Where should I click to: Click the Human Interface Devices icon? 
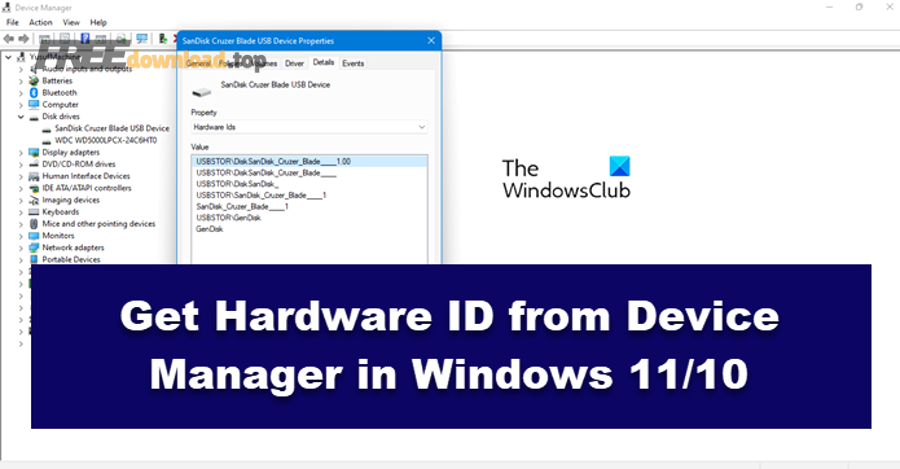point(34,176)
